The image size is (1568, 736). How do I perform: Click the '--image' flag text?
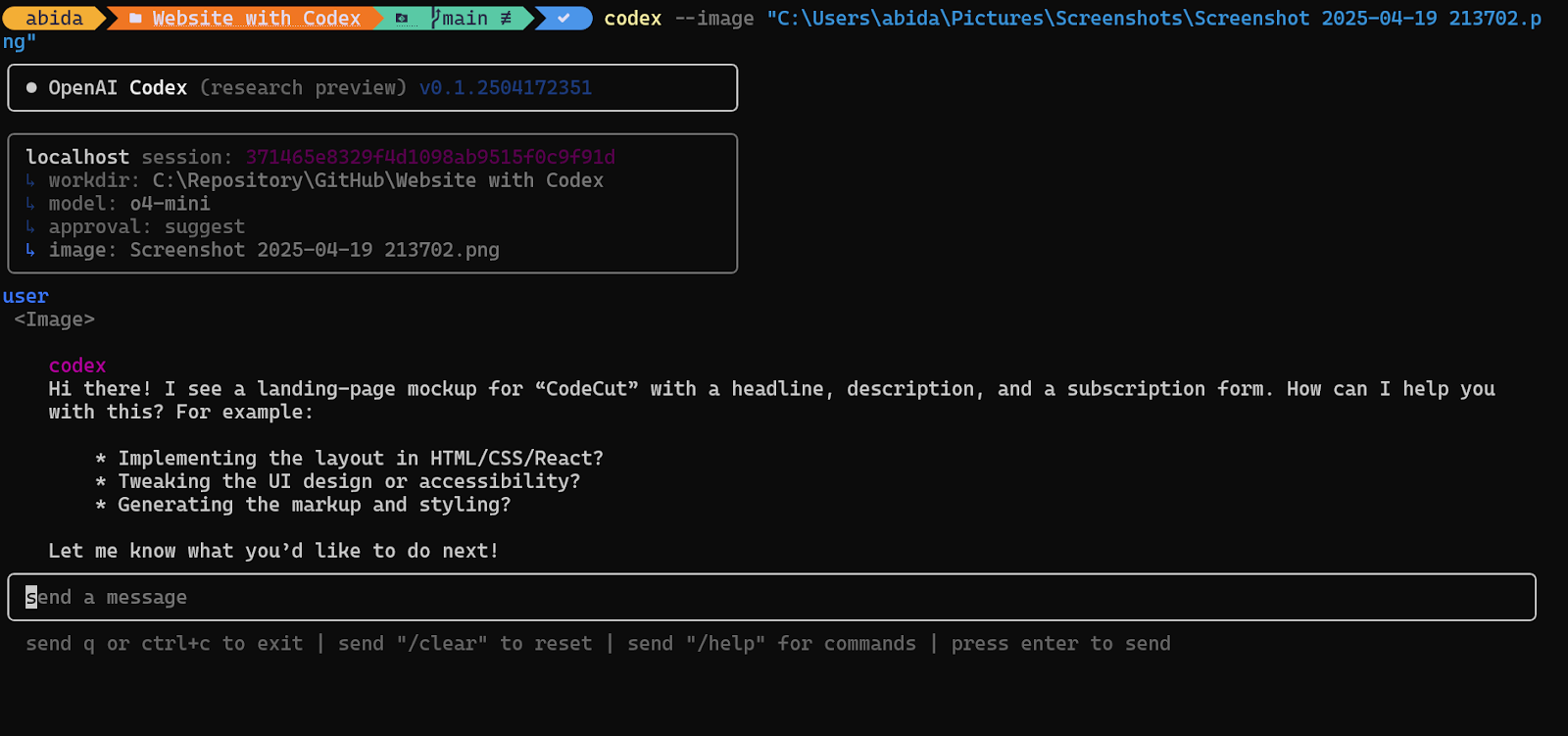pyautogui.click(x=714, y=19)
